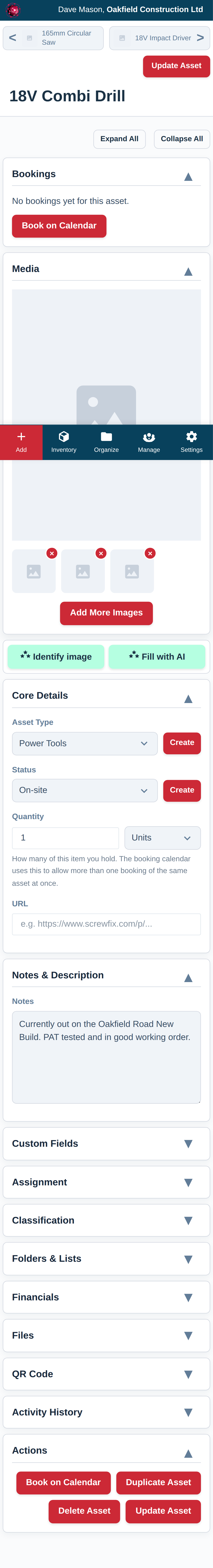
Task: Collapse the Actions section
Action: coord(188,1454)
